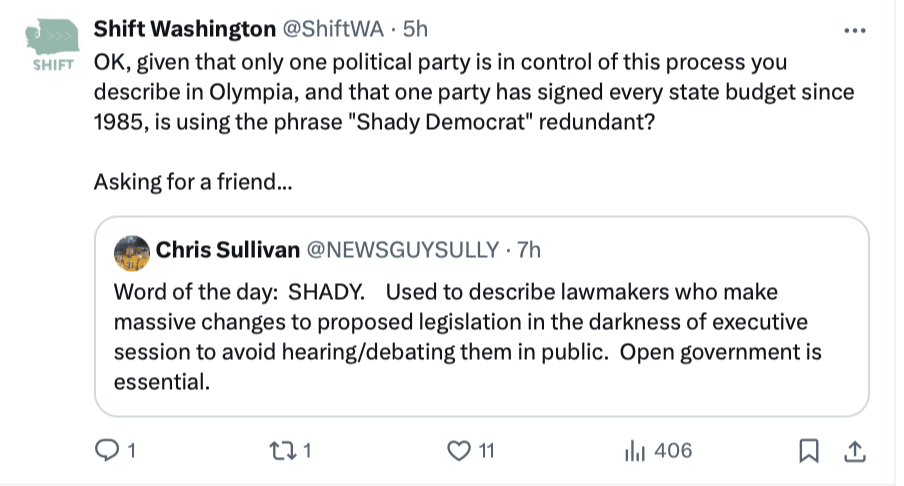Screen dimensions: 904x486
Task: Click the 406 views count
Action: (672, 451)
